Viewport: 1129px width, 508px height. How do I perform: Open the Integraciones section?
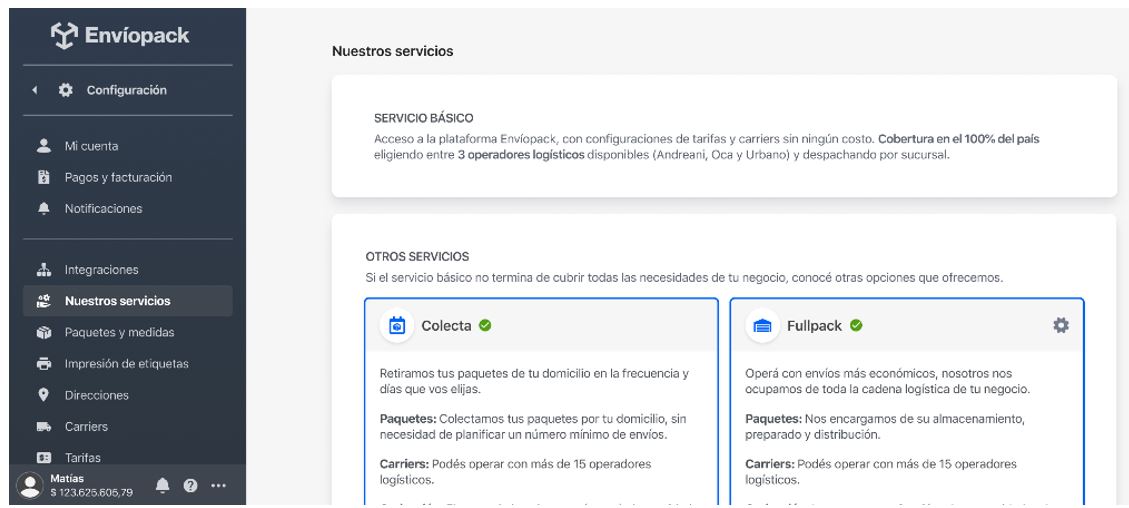[127, 270]
